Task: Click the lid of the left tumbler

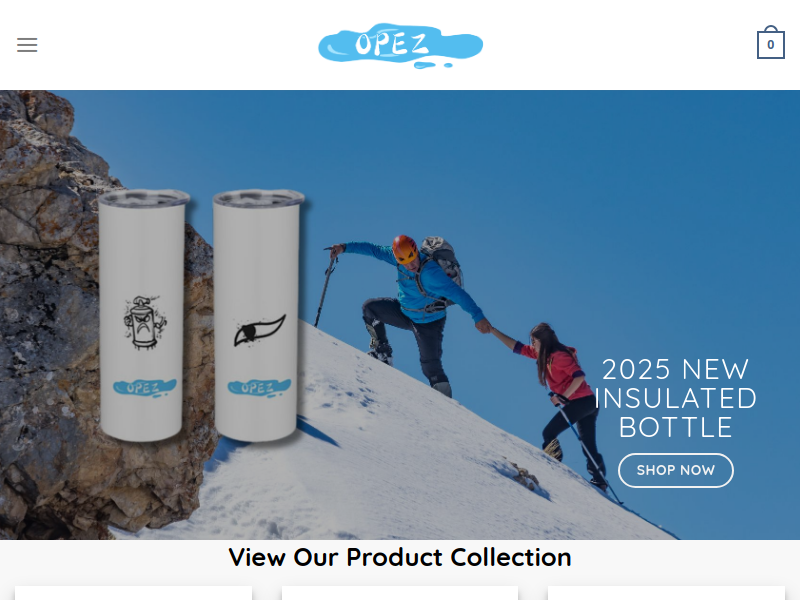Action: (x=144, y=198)
